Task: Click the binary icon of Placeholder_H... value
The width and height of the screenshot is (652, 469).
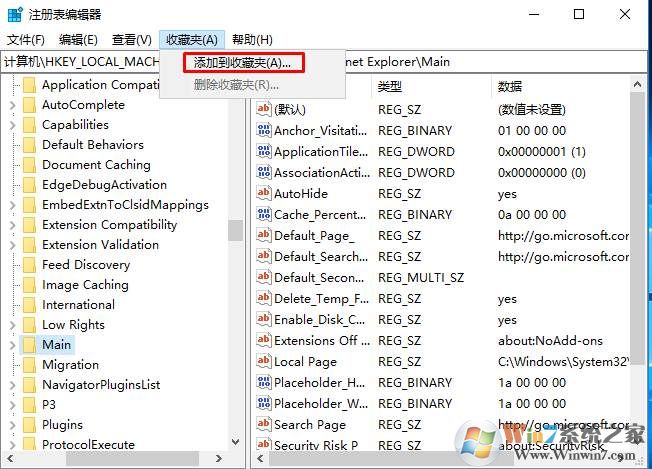Action: pos(264,382)
